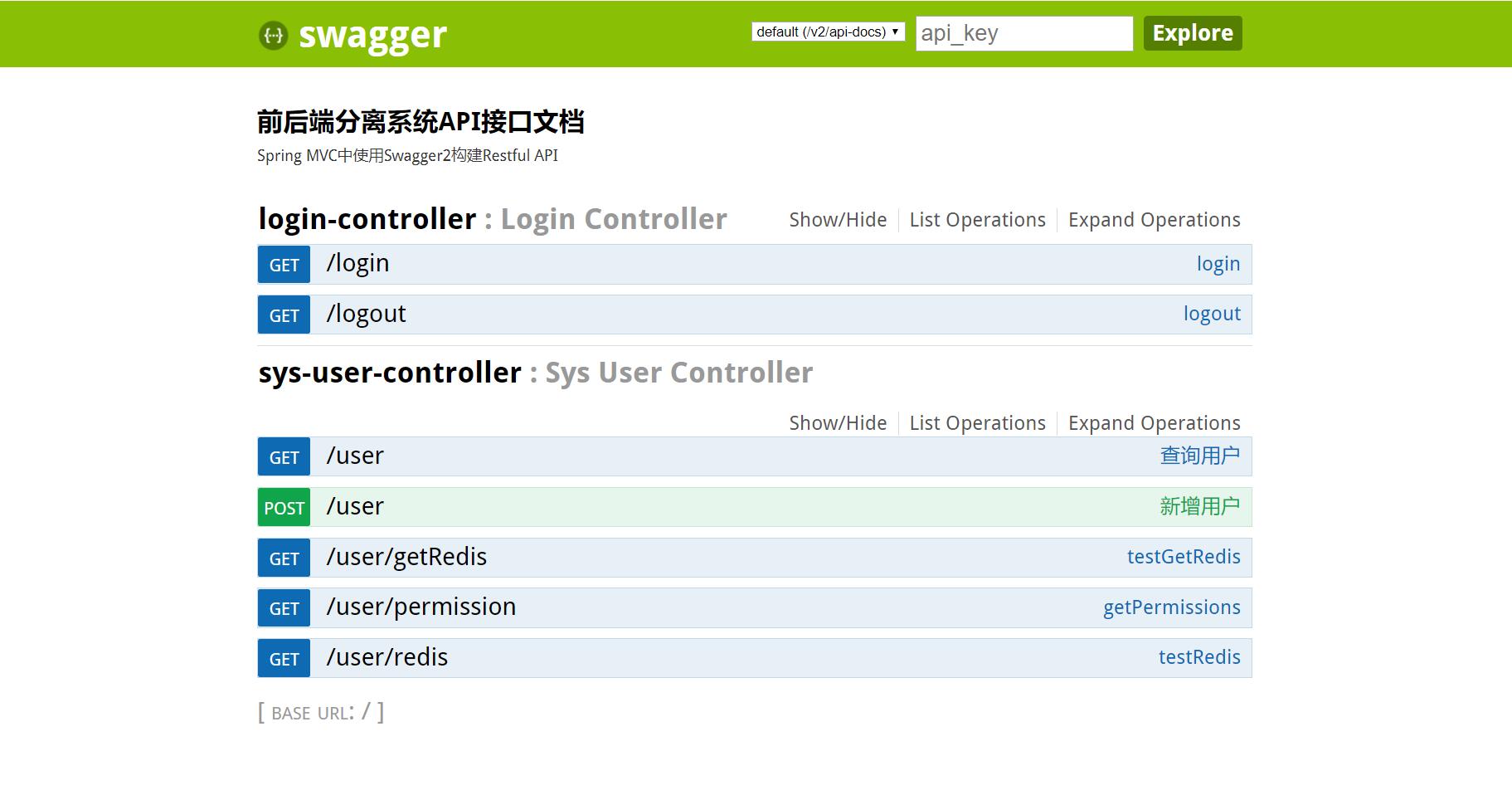The width and height of the screenshot is (1512, 790).
Task: Expand the /user/redis path
Action: [x=387, y=657]
